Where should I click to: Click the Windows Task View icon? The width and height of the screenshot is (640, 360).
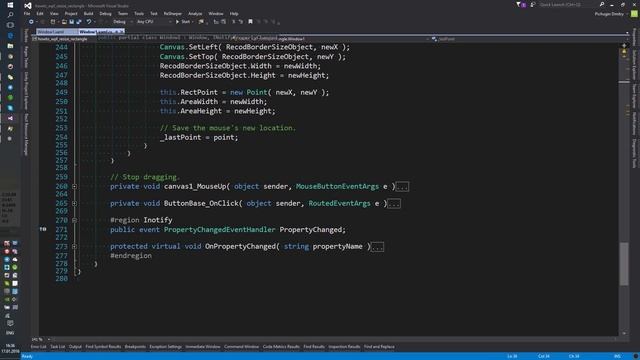point(10,25)
